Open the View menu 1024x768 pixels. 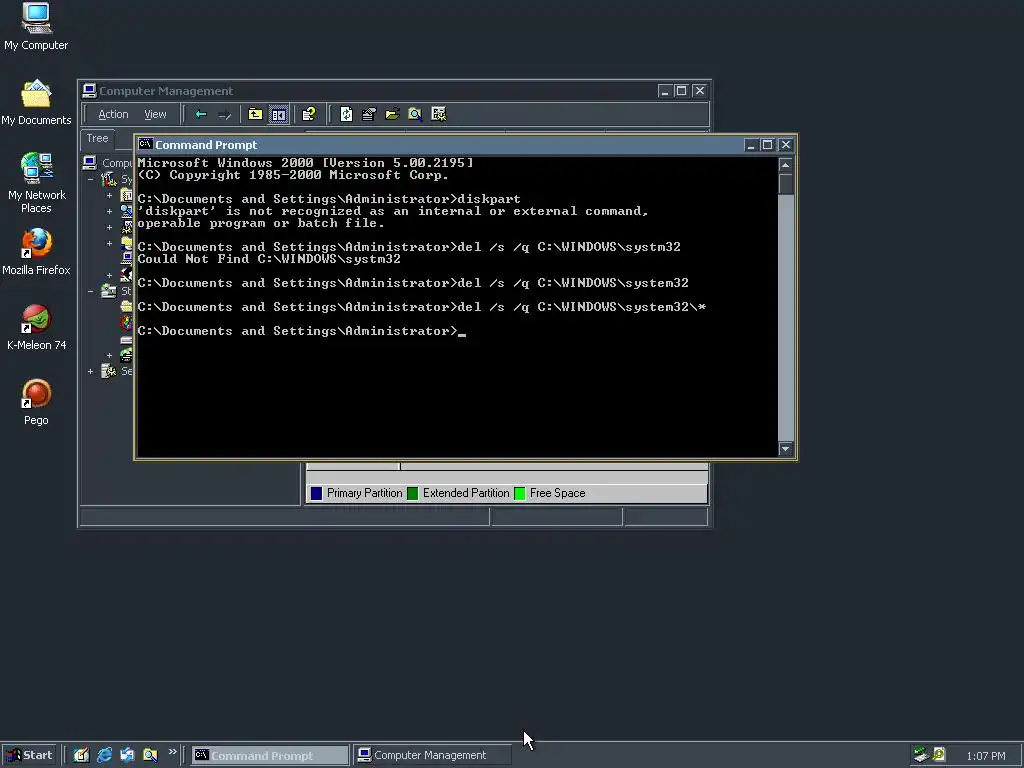tap(155, 114)
